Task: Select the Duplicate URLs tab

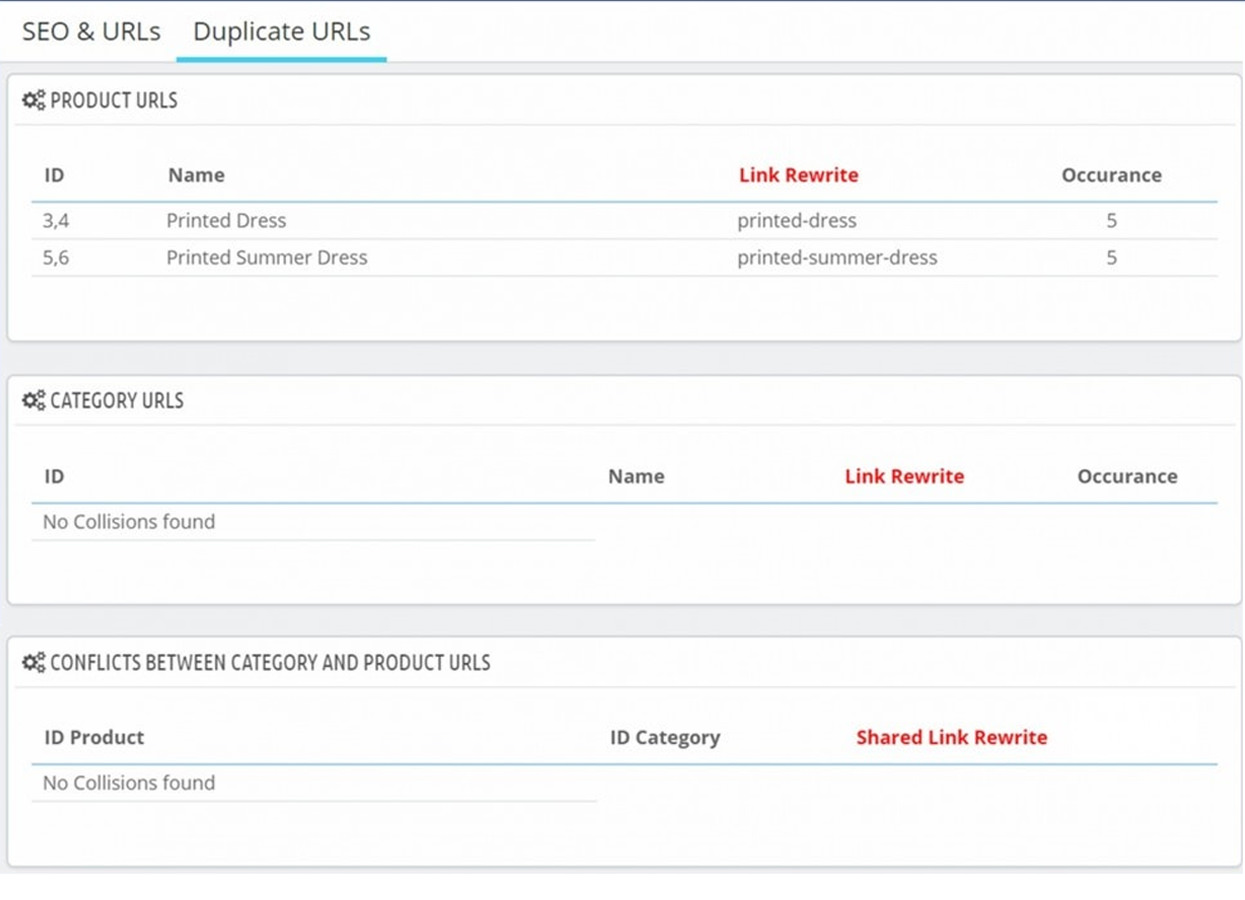Action: tap(281, 31)
